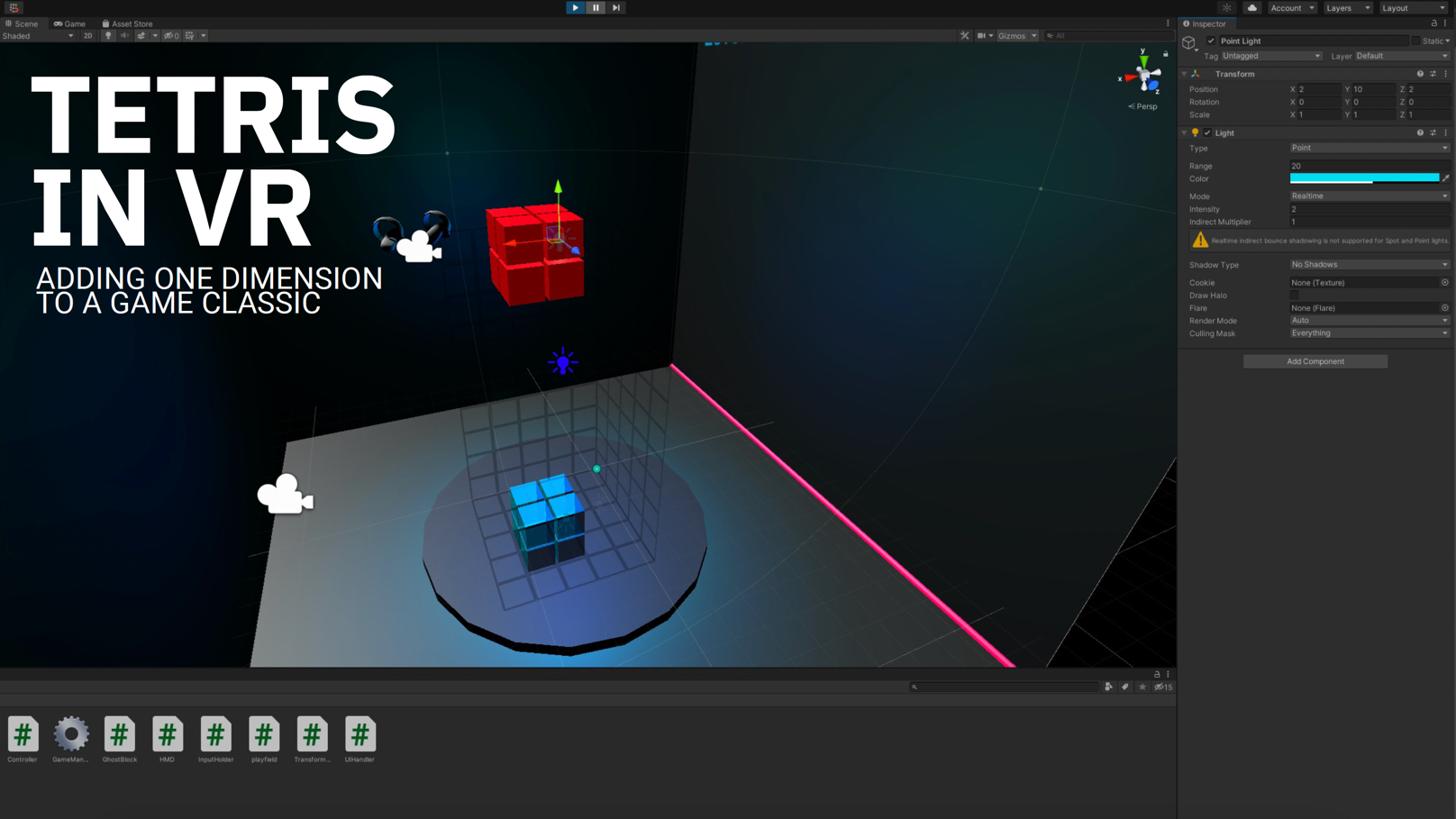
Task: Open Light component options menu
Action: point(1446,132)
